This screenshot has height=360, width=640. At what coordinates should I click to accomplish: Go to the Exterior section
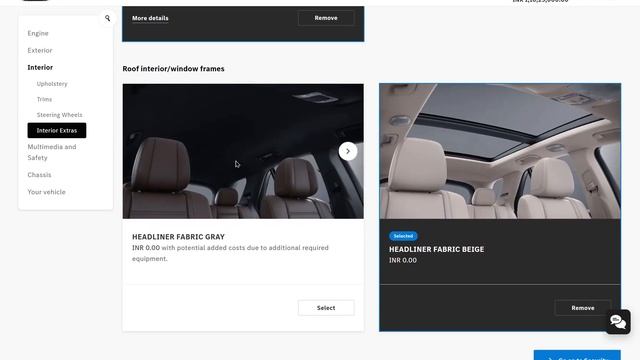(x=40, y=51)
